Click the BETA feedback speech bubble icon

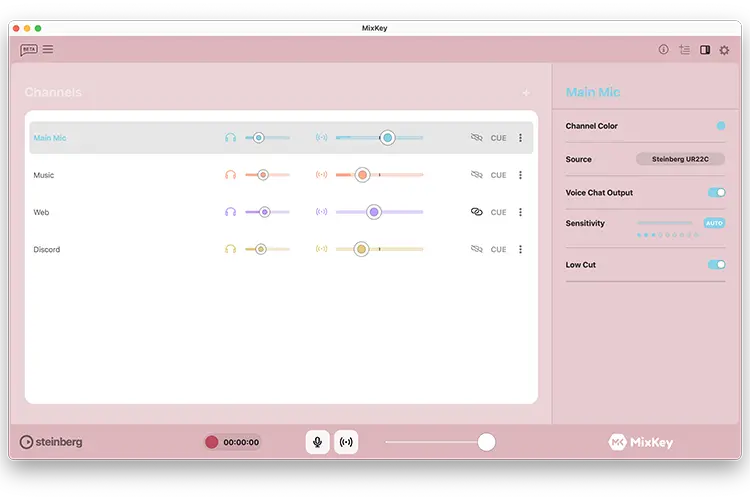(x=29, y=49)
